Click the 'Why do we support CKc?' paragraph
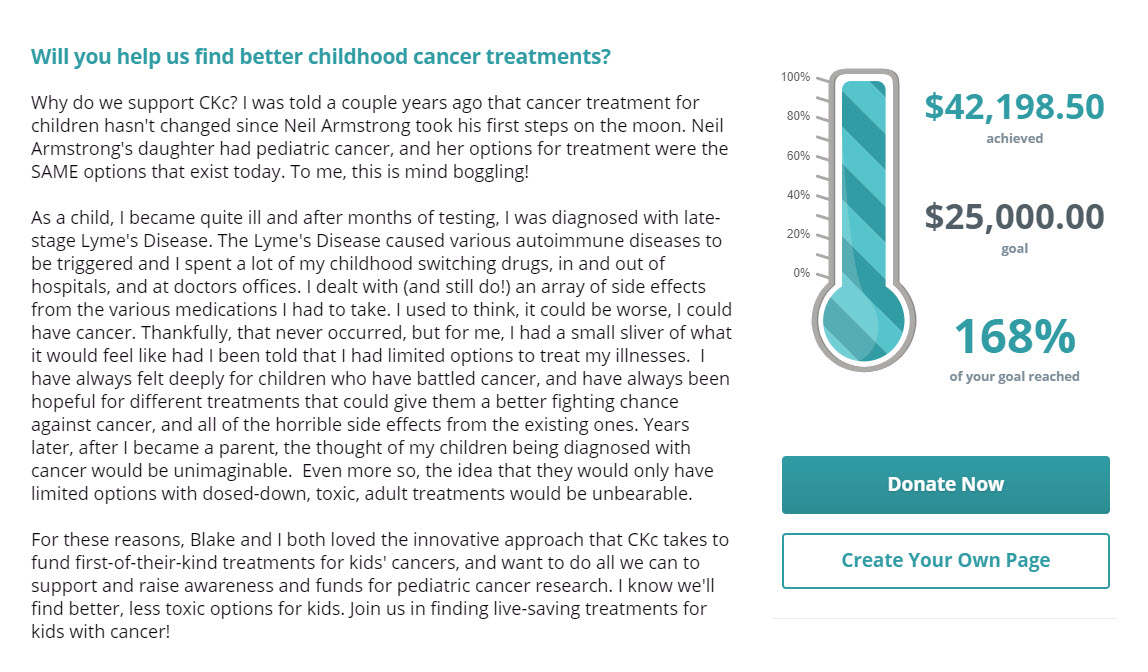 click(x=379, y=137)
